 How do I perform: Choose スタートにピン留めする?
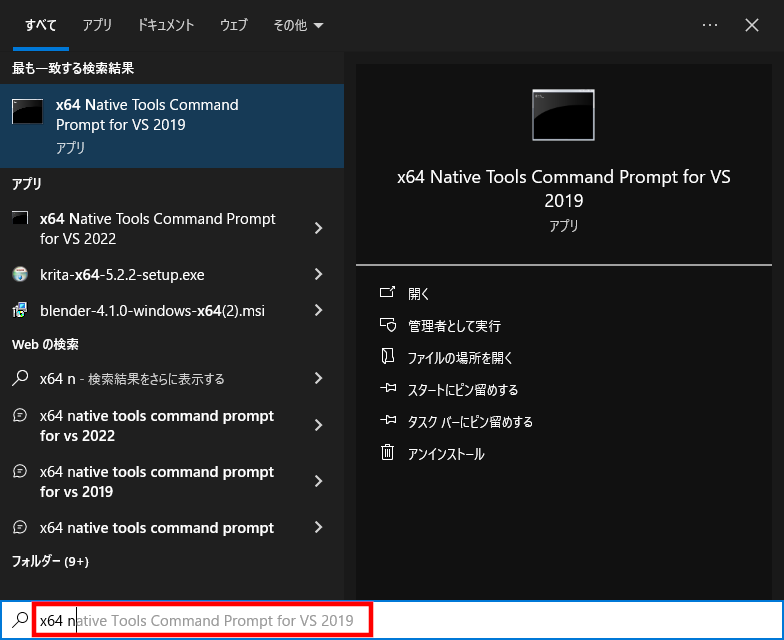(463, 390)
